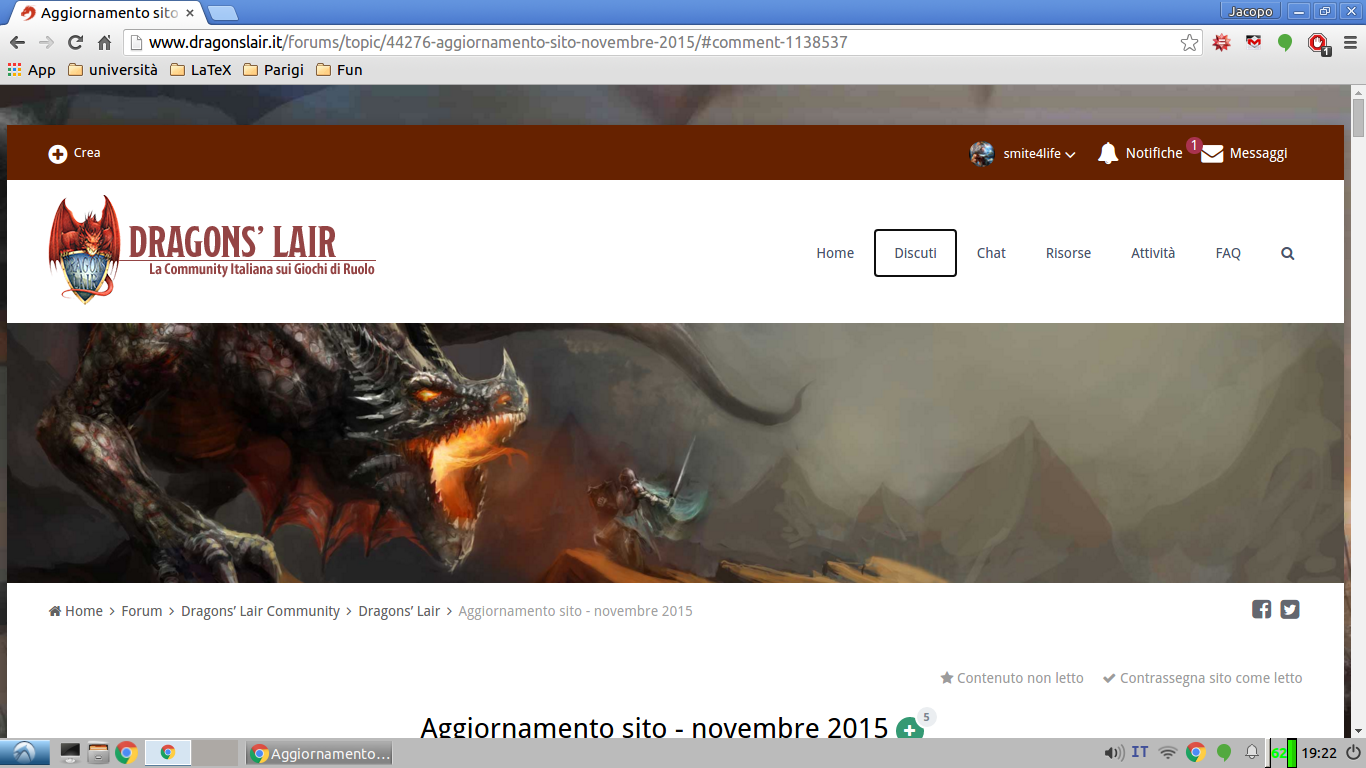Click the green plus follow icon next to title
The width and height of the screenshot is (1366, 768).
pyautogui.click(x=909, y=729)
